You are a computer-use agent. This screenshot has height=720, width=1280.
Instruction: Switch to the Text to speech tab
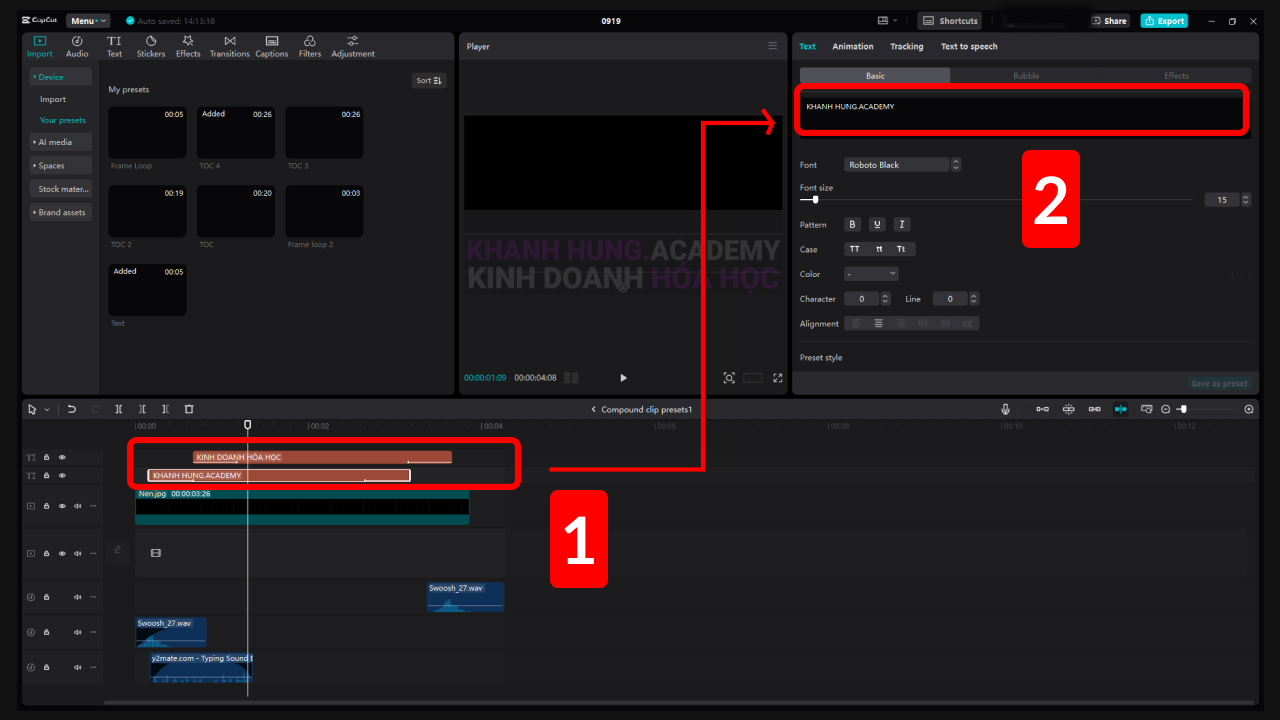click(x=969, y=46)
